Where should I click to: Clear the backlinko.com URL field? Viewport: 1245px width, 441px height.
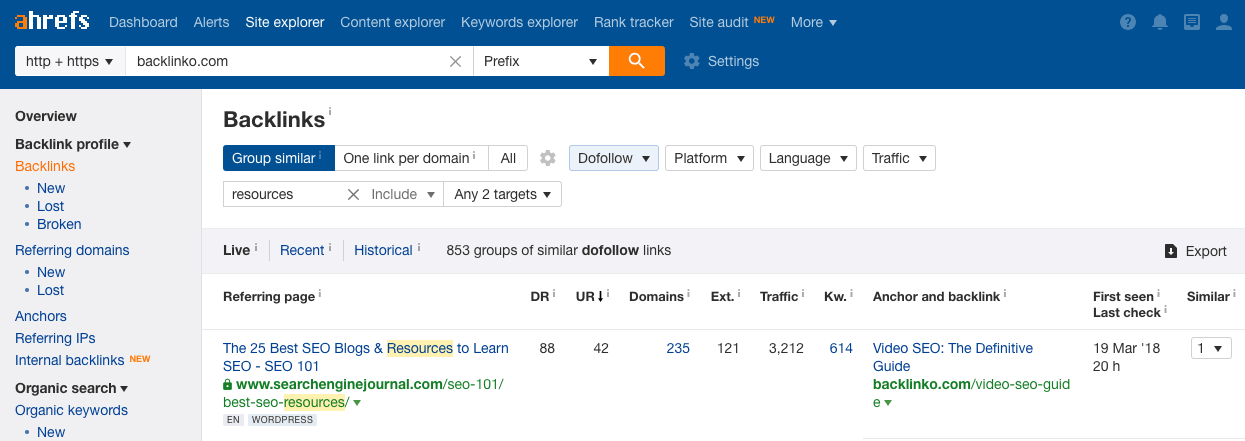[x=455, y=61]
